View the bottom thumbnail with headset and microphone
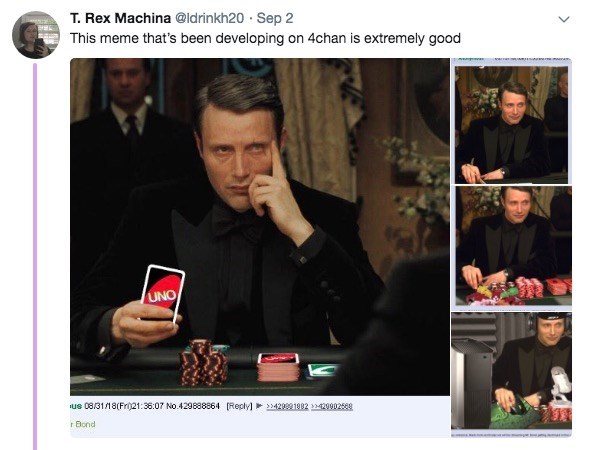 (x=511, y=370)
